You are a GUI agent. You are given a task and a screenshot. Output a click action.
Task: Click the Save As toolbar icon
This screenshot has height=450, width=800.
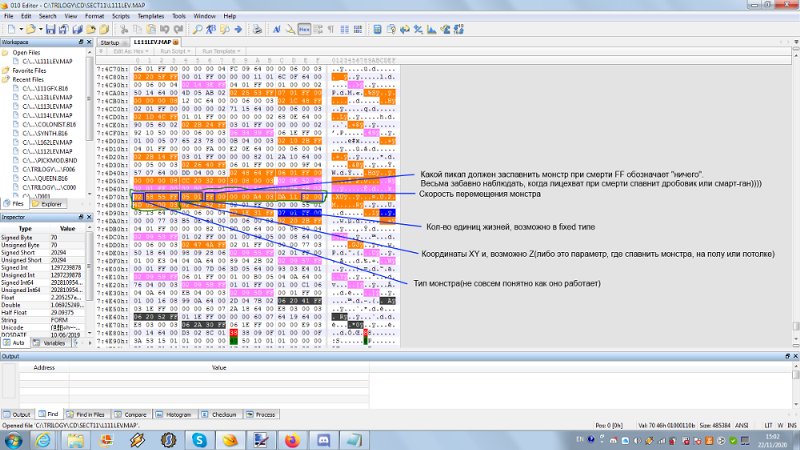tap(63, 29)
